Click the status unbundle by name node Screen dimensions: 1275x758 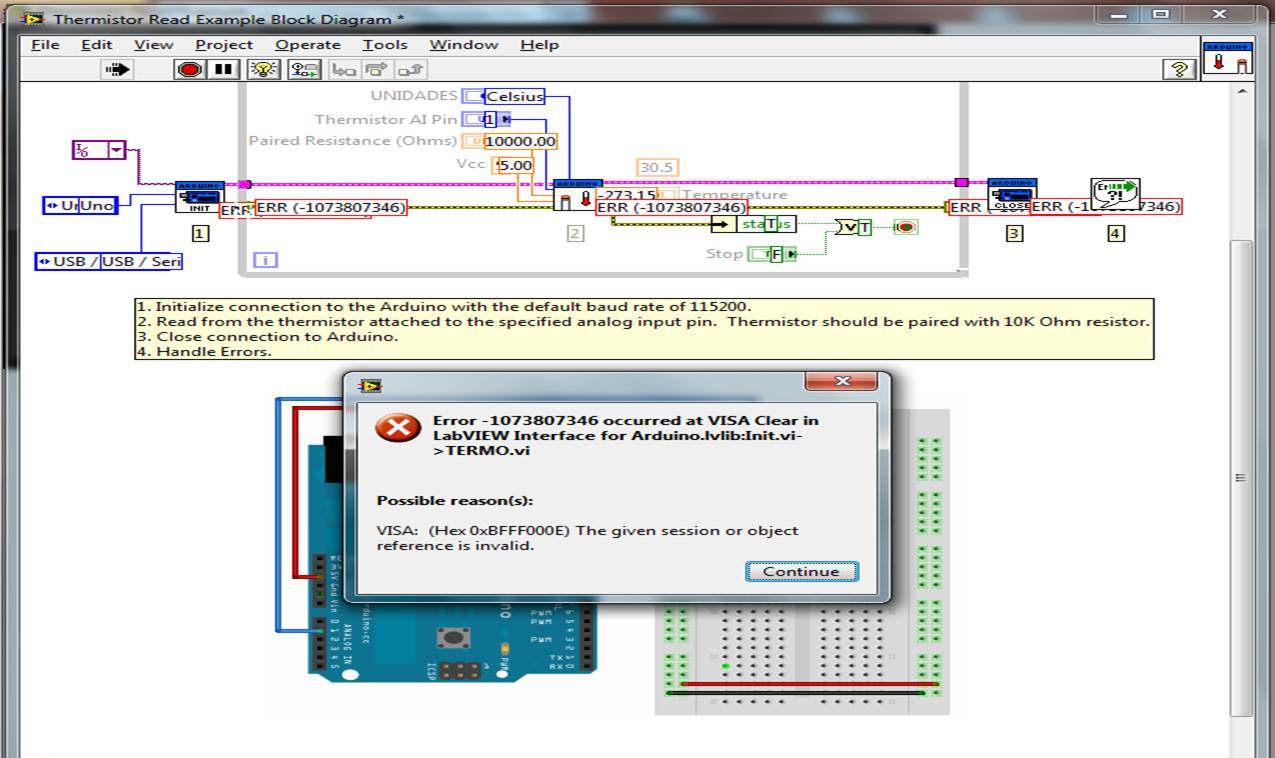click(x=753, y=223)
